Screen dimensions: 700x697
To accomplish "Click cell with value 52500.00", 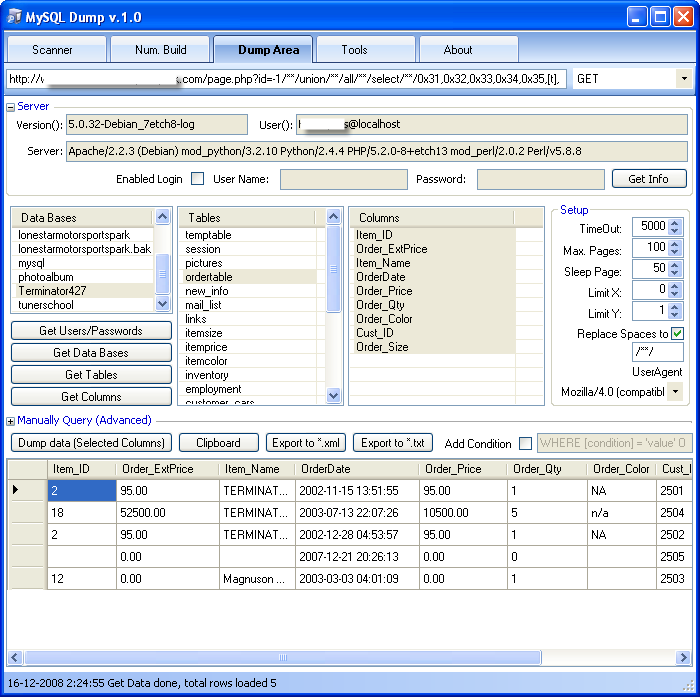I will [167, 513].
